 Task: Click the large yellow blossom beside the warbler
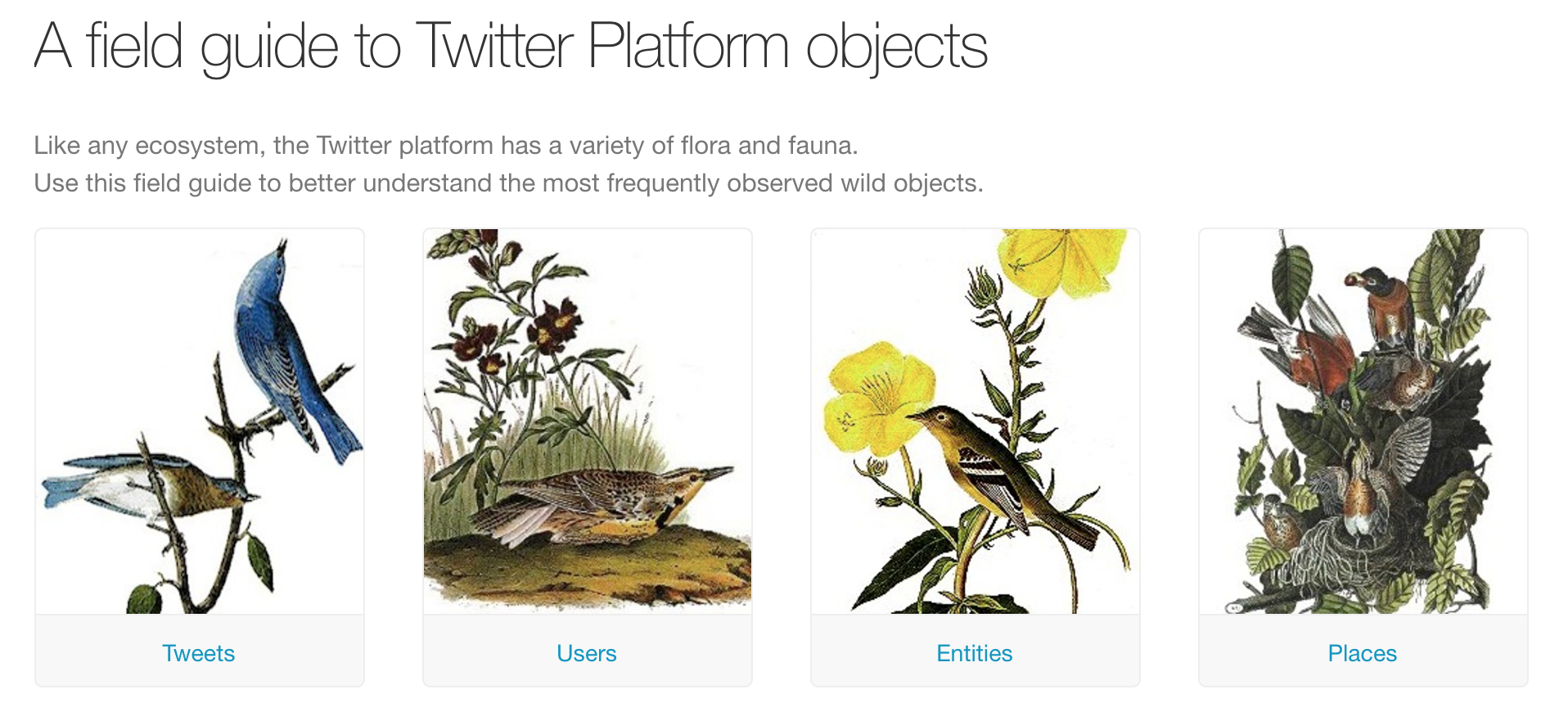tap(880, 399)
